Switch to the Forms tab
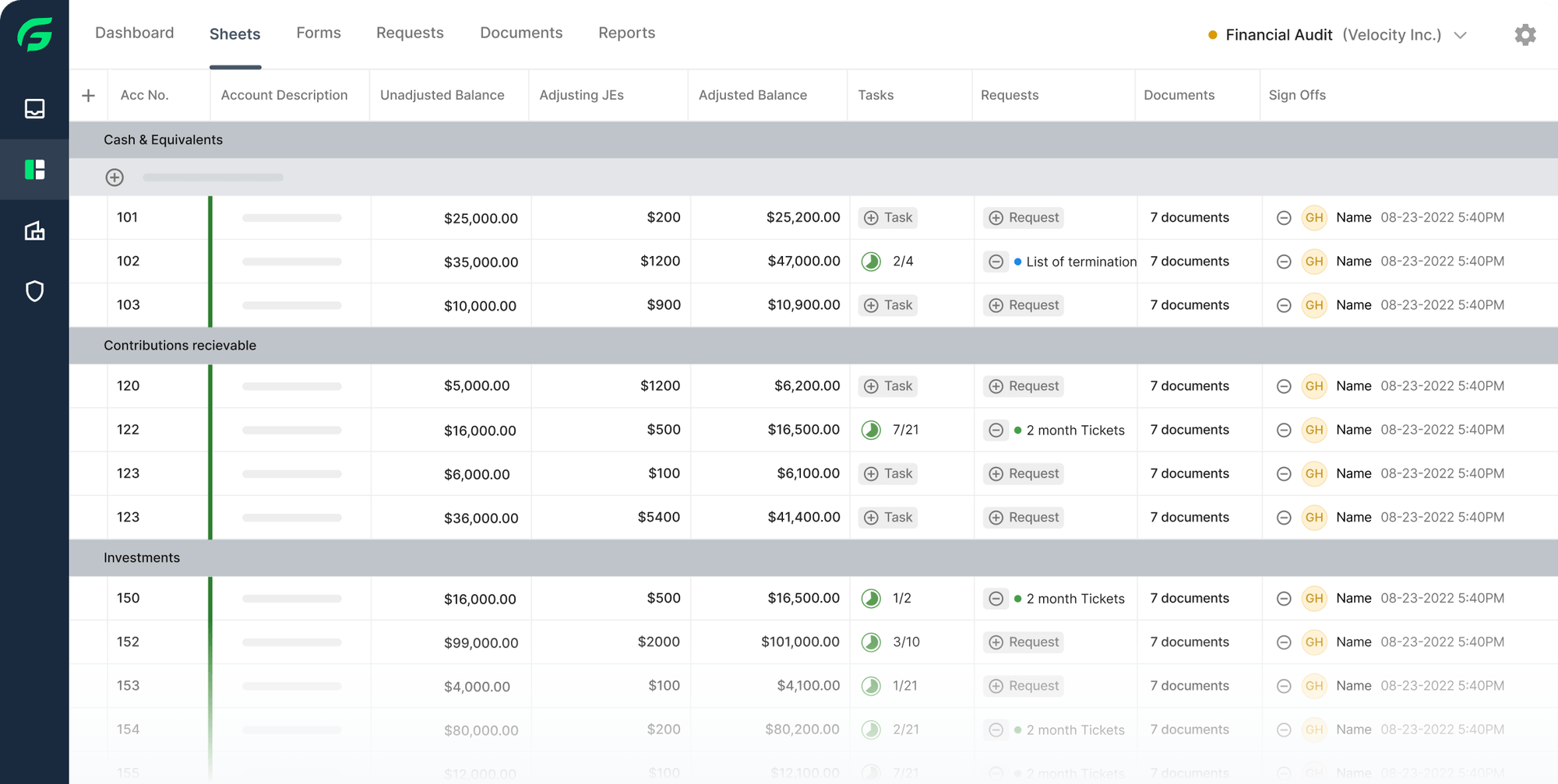The width and height of the screenshot is (1558, 784). pyautogui.click(x=319, y=33)
